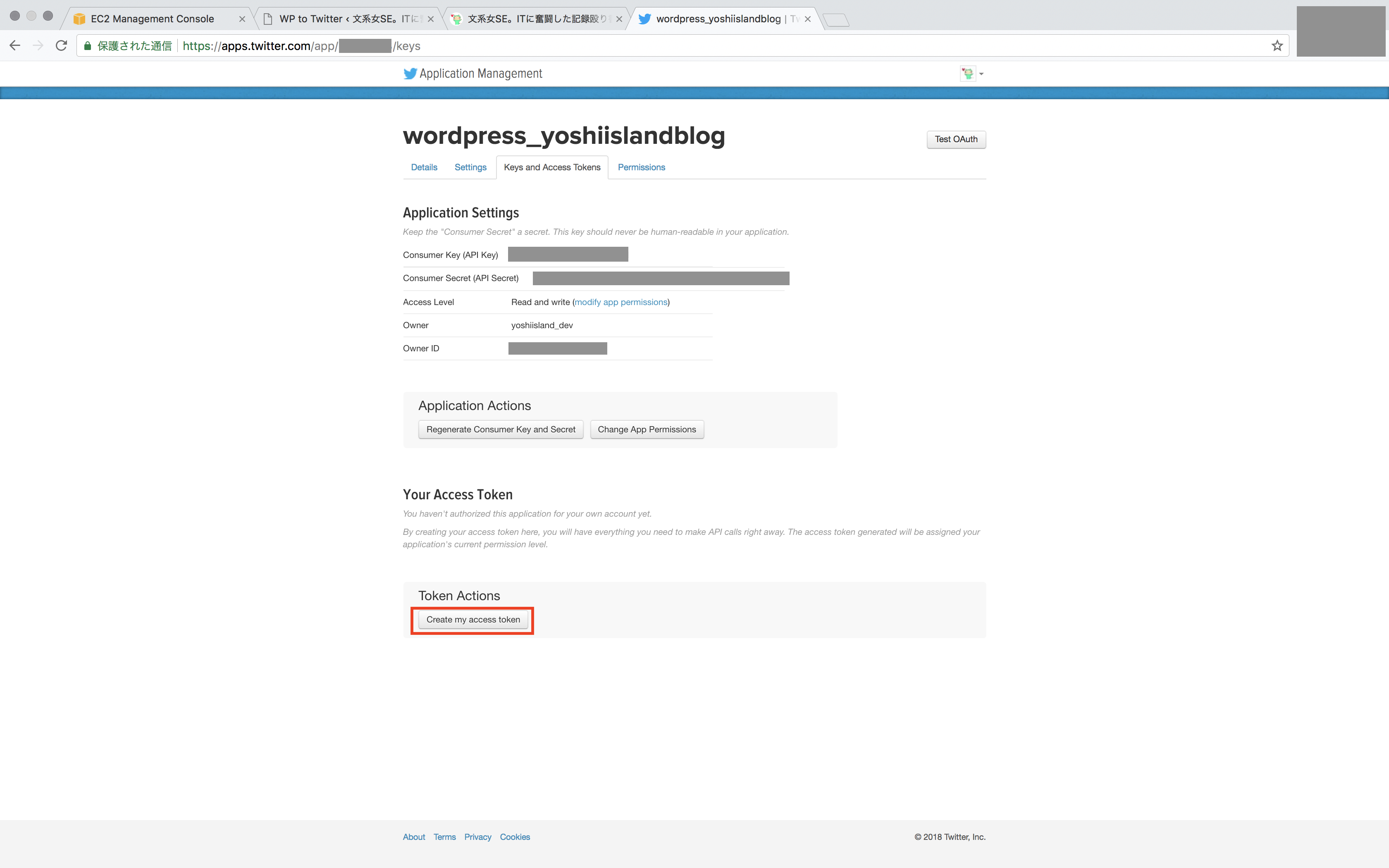Viewport: 1389px width, 868px height.
Task: Click the Owner ID label
Action: [421, 348]
